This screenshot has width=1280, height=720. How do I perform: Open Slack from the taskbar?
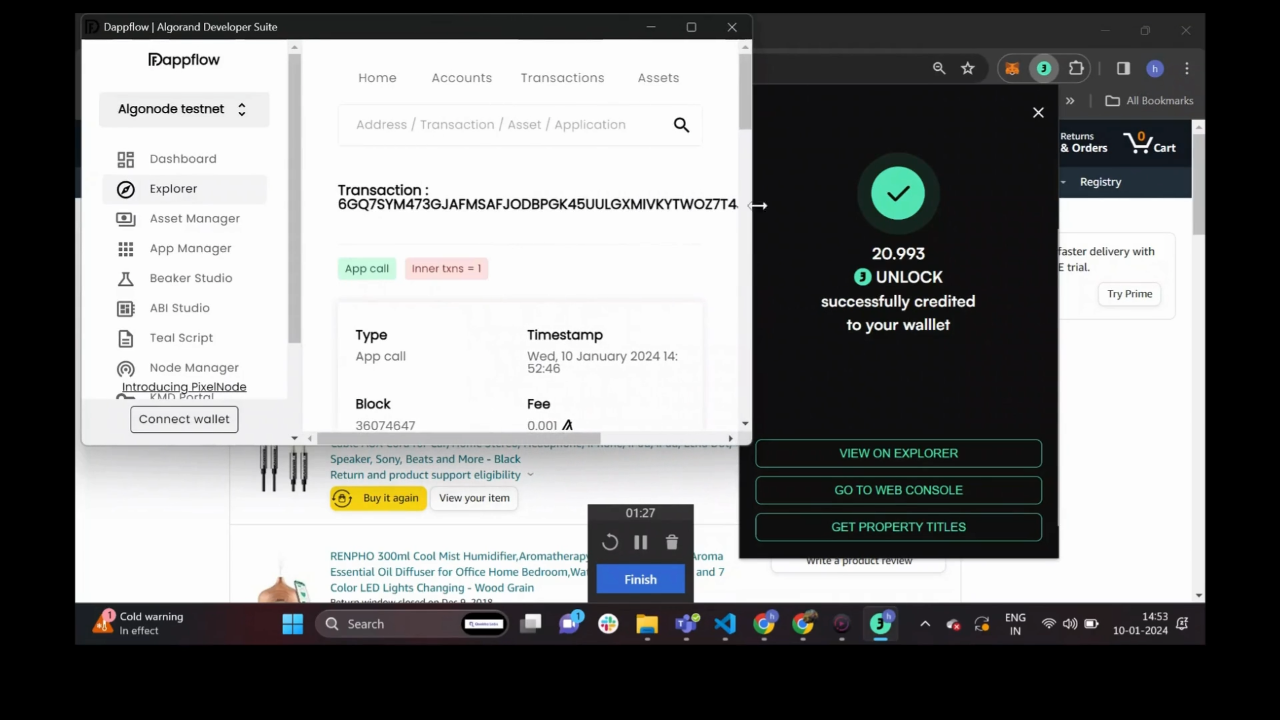608,624
